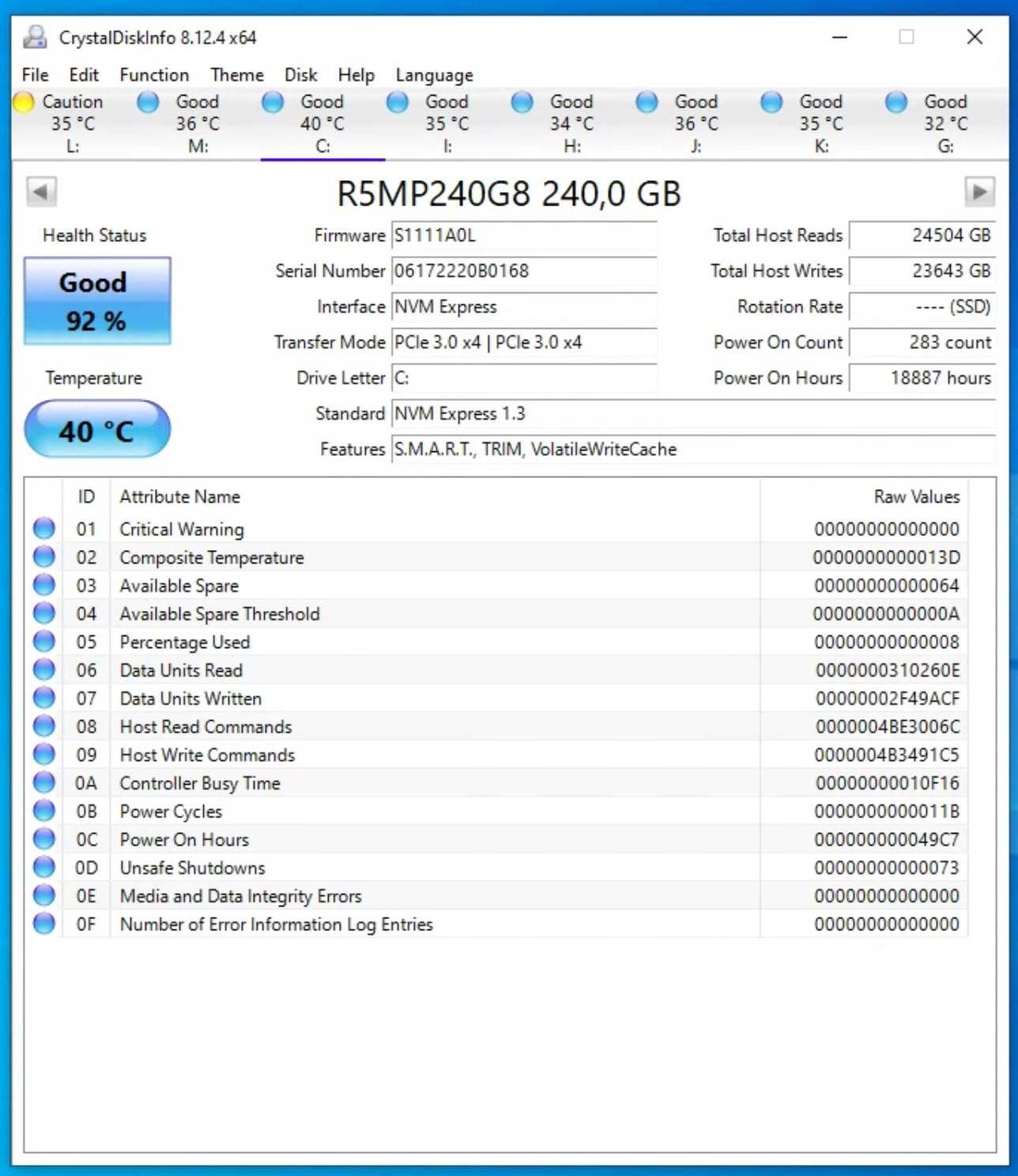Click status orb for Media and Data Integrity Errors
The width and height of the screenshot is (1018, 1176).
(x=44, y=895)
